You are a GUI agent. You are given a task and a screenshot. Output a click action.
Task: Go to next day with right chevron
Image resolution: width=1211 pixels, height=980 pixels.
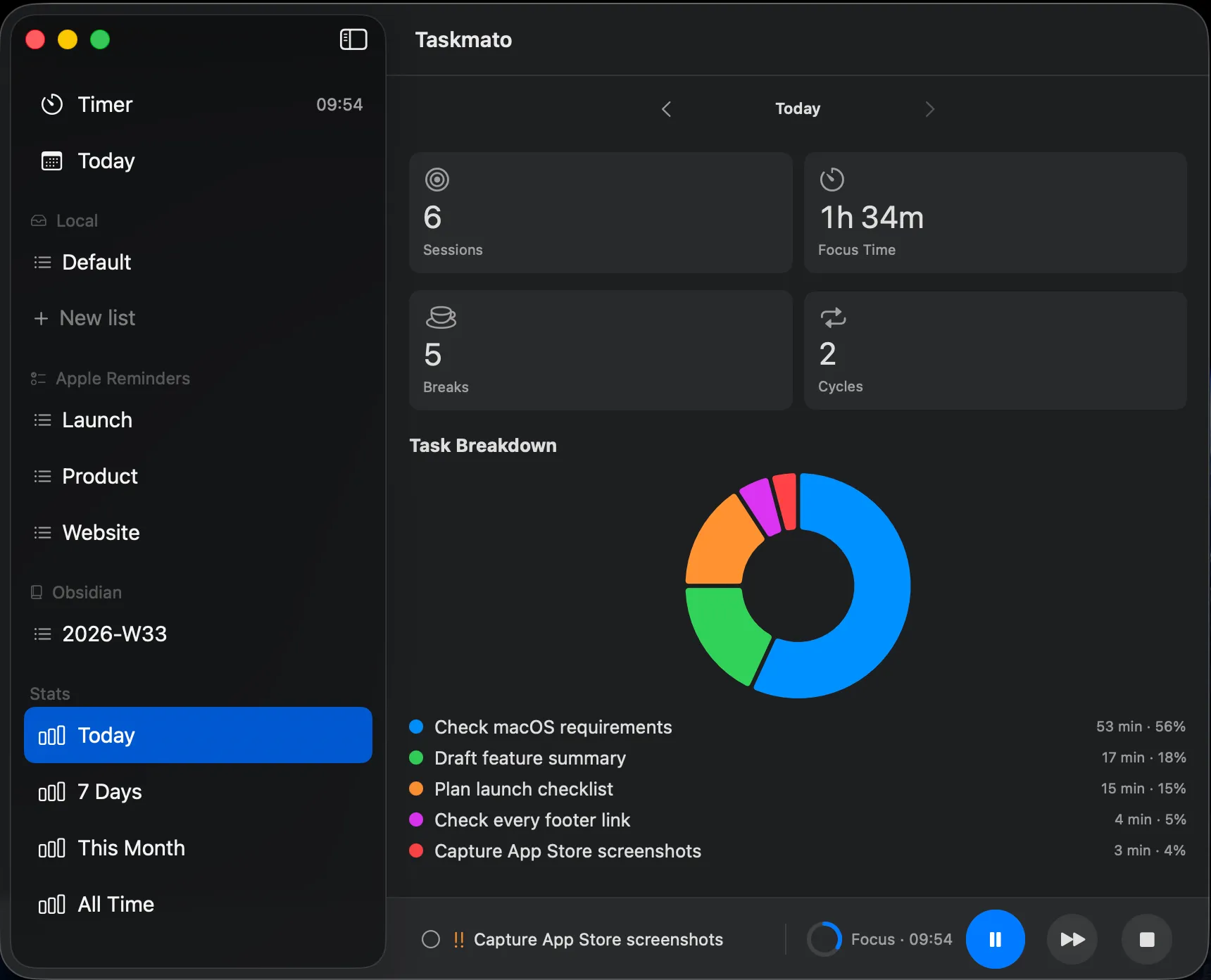929,109
